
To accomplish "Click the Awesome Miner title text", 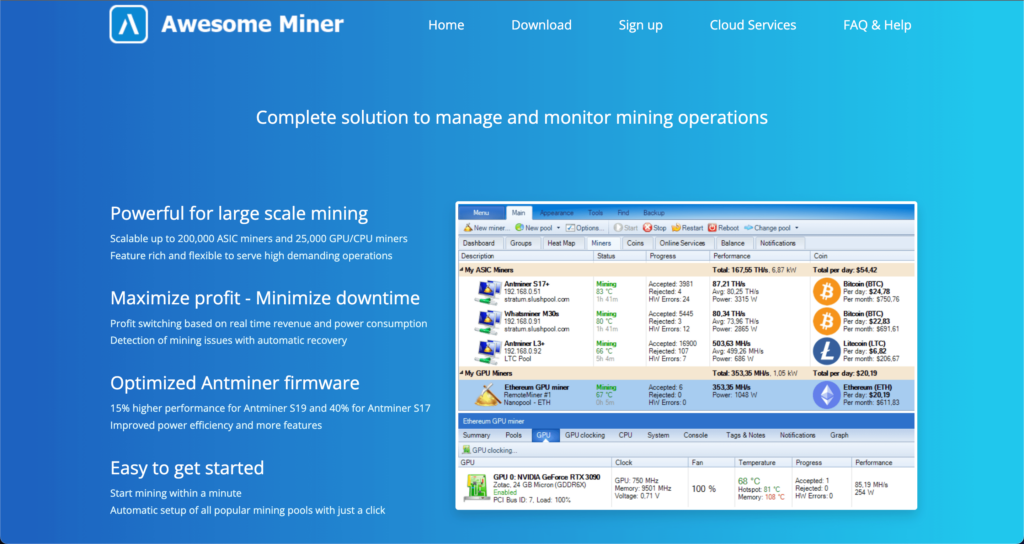I will pyautogui.click(x=252, y=24).
